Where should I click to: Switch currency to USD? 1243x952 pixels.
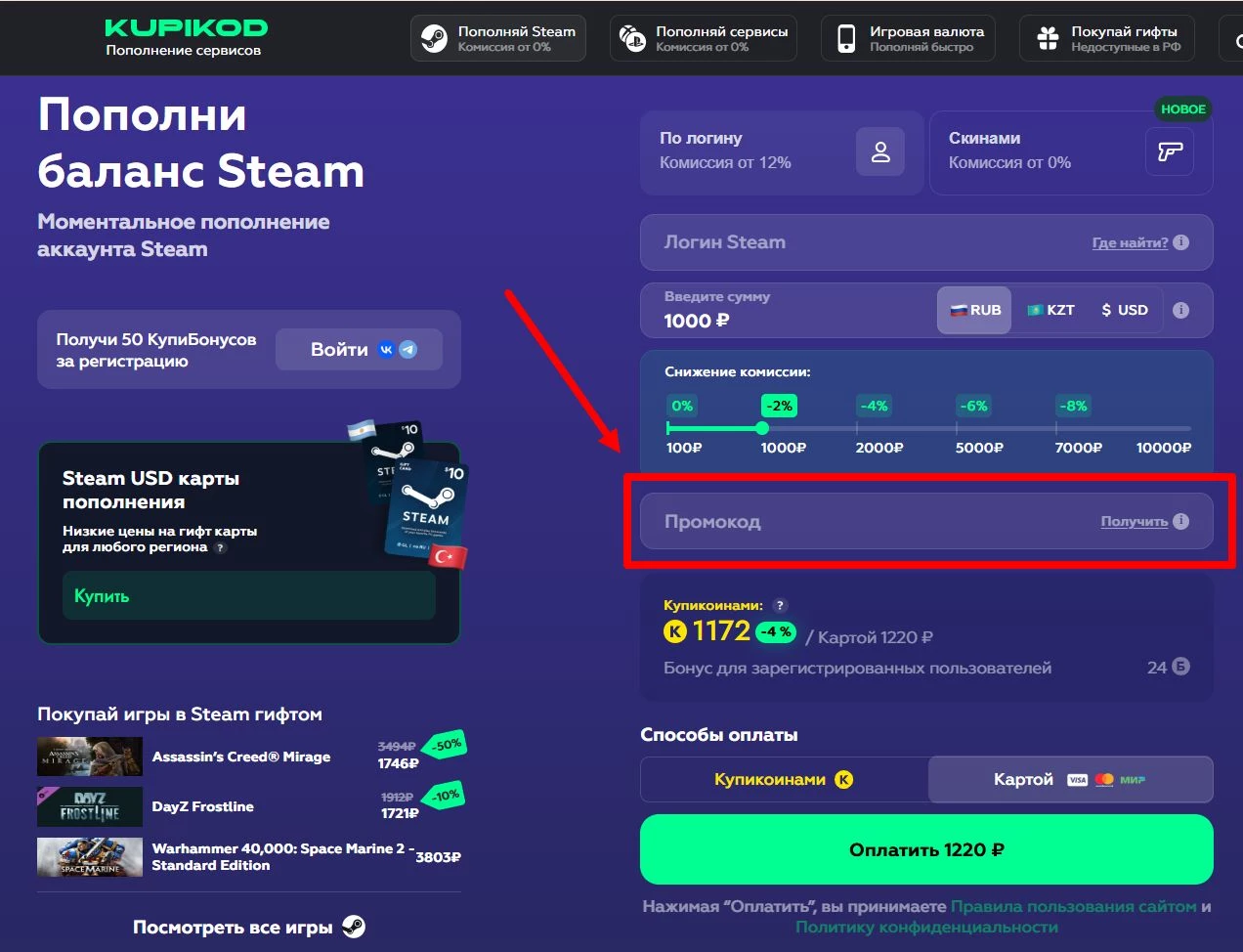point(1125,310)
